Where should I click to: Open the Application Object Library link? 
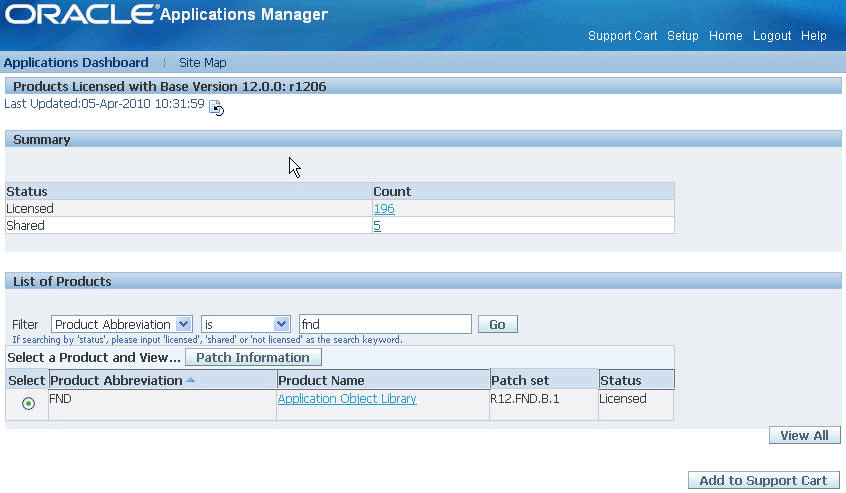[347, 399]
